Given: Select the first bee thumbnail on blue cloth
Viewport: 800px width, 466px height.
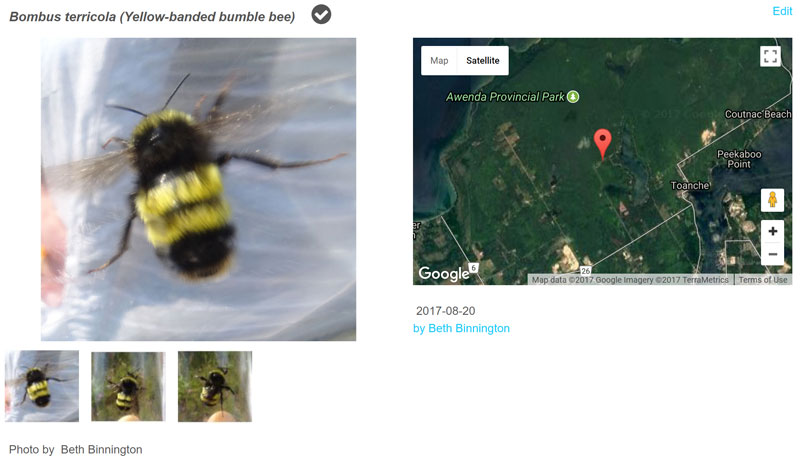Looking at the screenshot, I should pyautogui.click(x=42, y=386).
